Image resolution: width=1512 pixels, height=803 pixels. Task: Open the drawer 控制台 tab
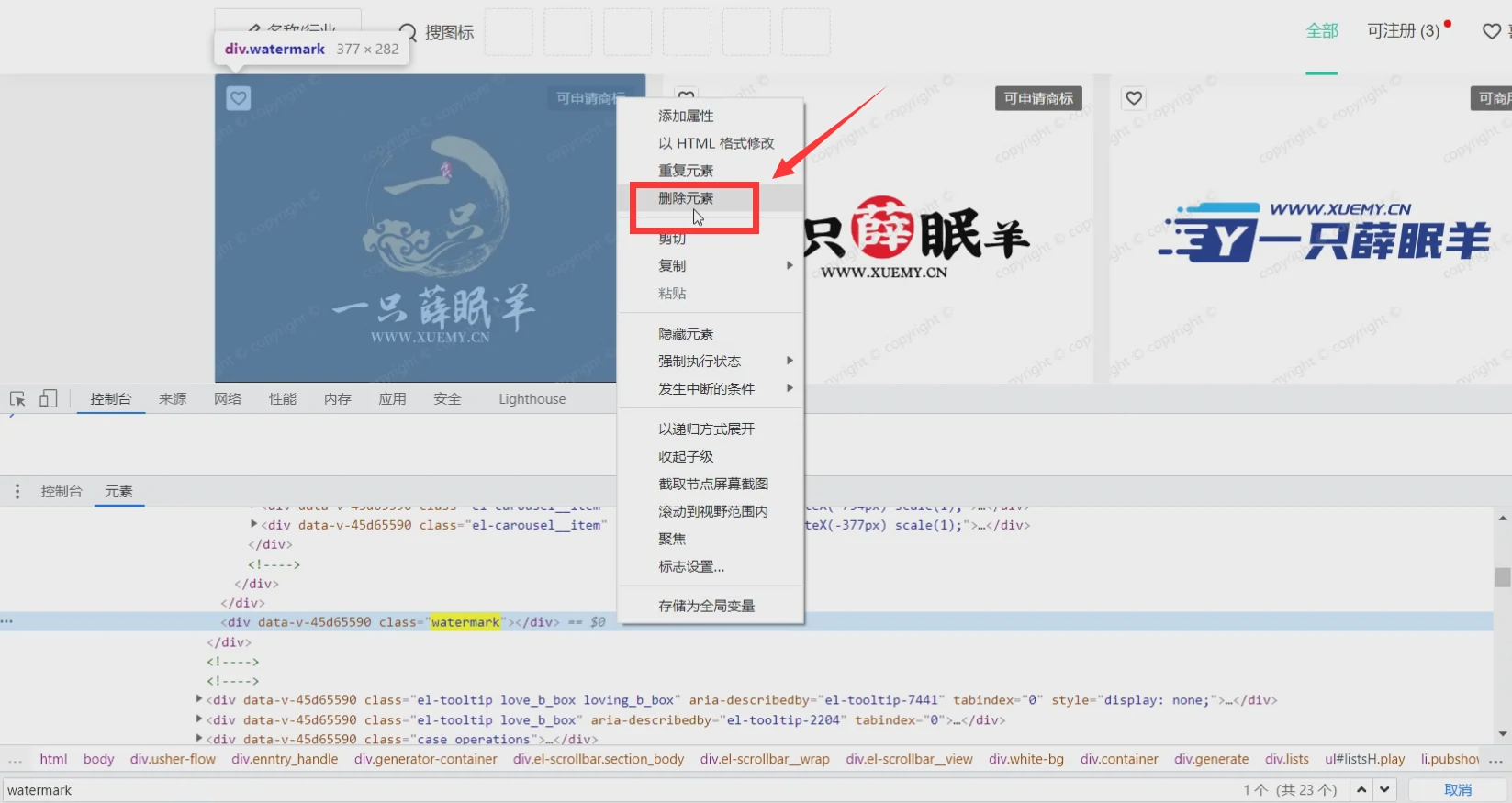[62, 492]
